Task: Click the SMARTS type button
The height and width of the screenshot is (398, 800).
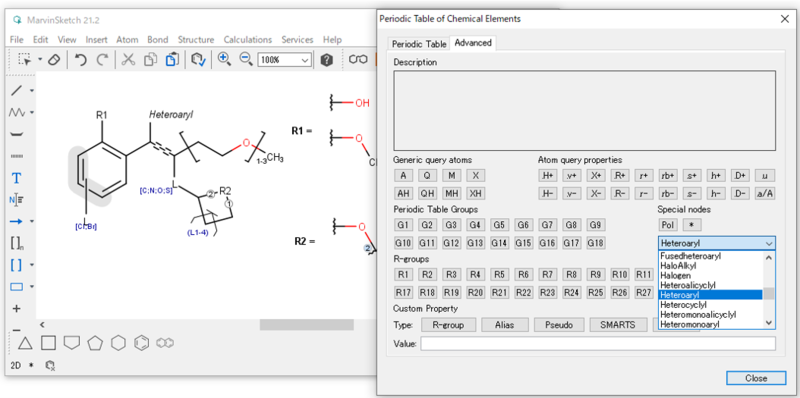Action: coord(617,325)
